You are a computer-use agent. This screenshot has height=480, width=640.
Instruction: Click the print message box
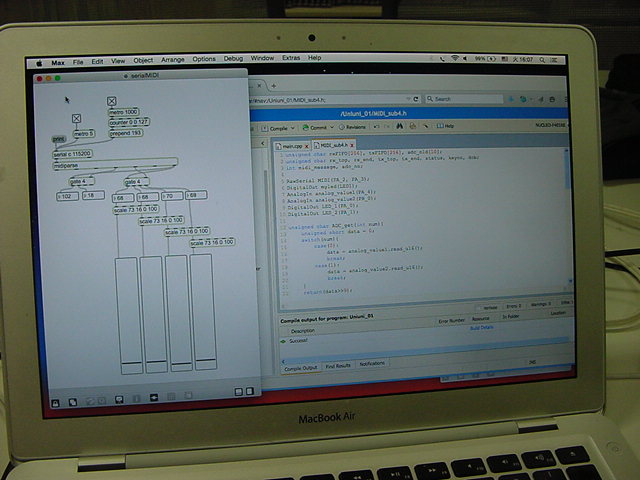click(59, 139)
